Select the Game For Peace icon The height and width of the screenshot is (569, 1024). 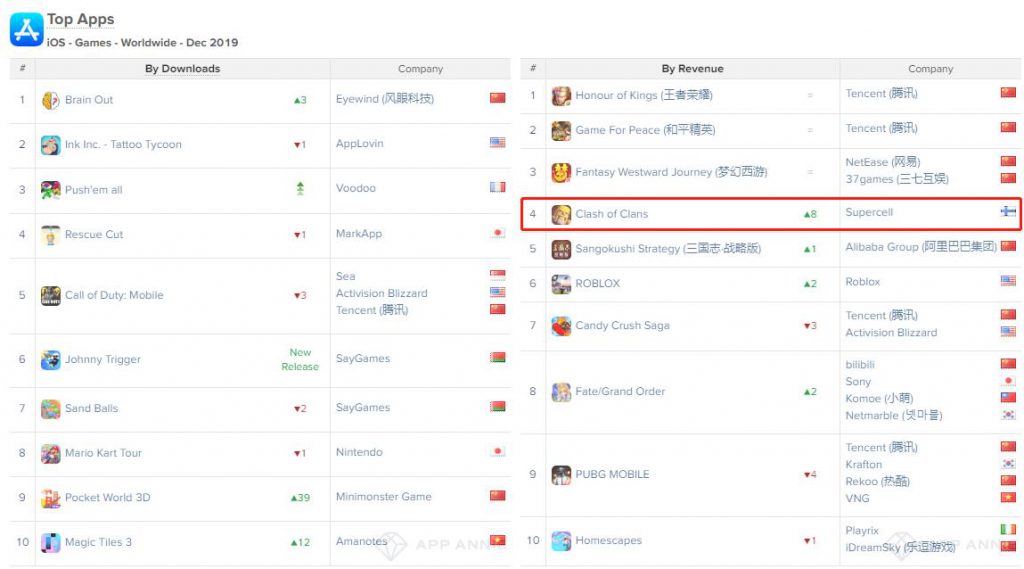click(x=561, y=130)
